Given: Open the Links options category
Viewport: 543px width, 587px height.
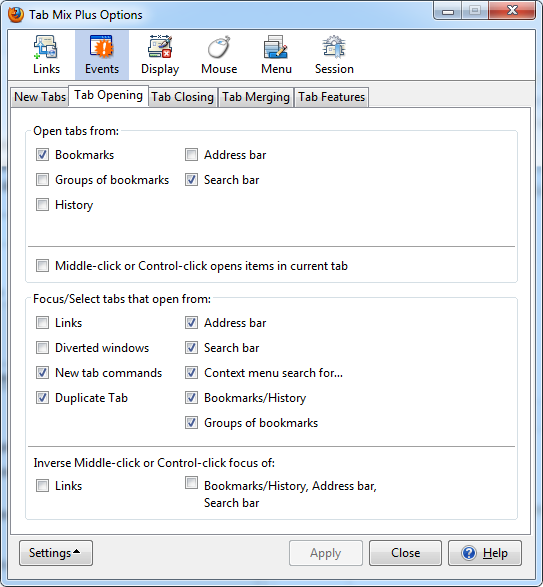Looking at the screenshot, I should pos(46,55).
